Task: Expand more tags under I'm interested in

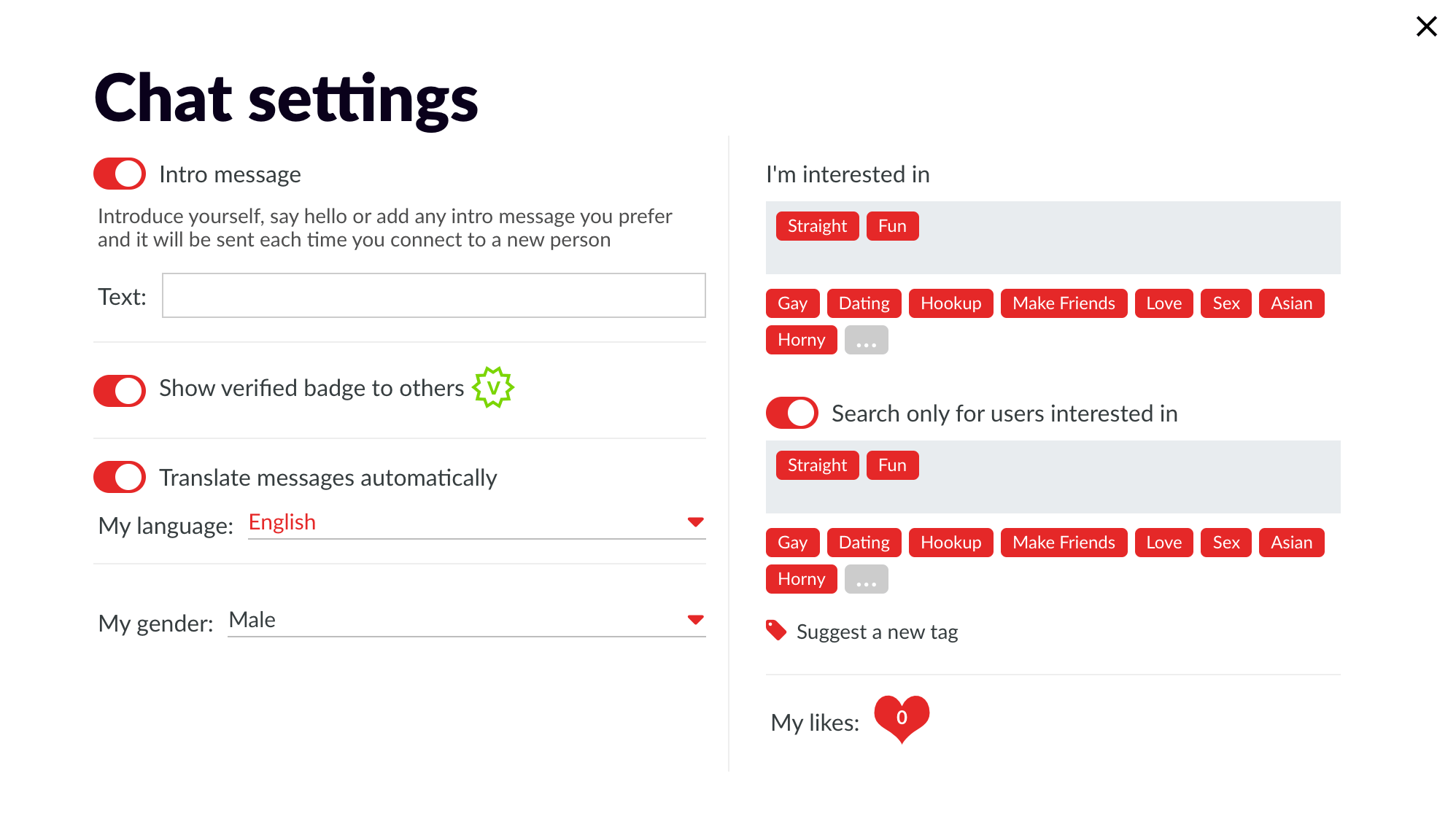Action: click(866, 341)
